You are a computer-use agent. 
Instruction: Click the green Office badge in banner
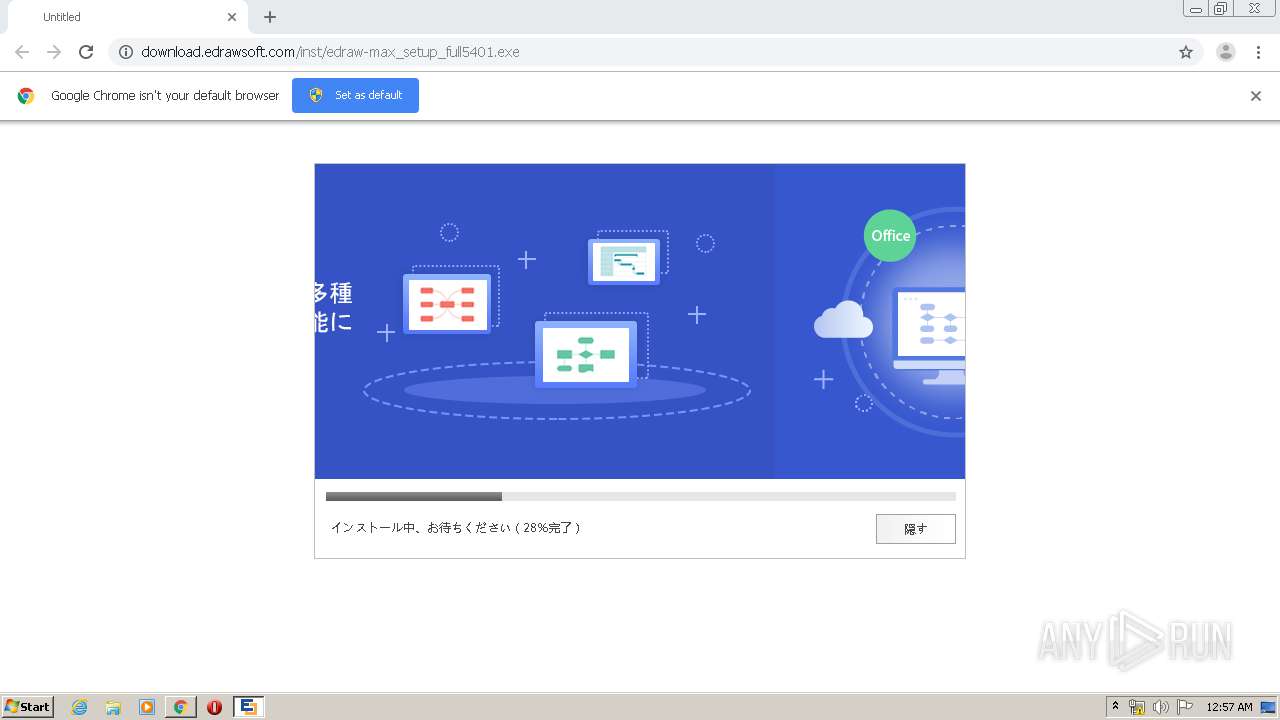point(890,235)
